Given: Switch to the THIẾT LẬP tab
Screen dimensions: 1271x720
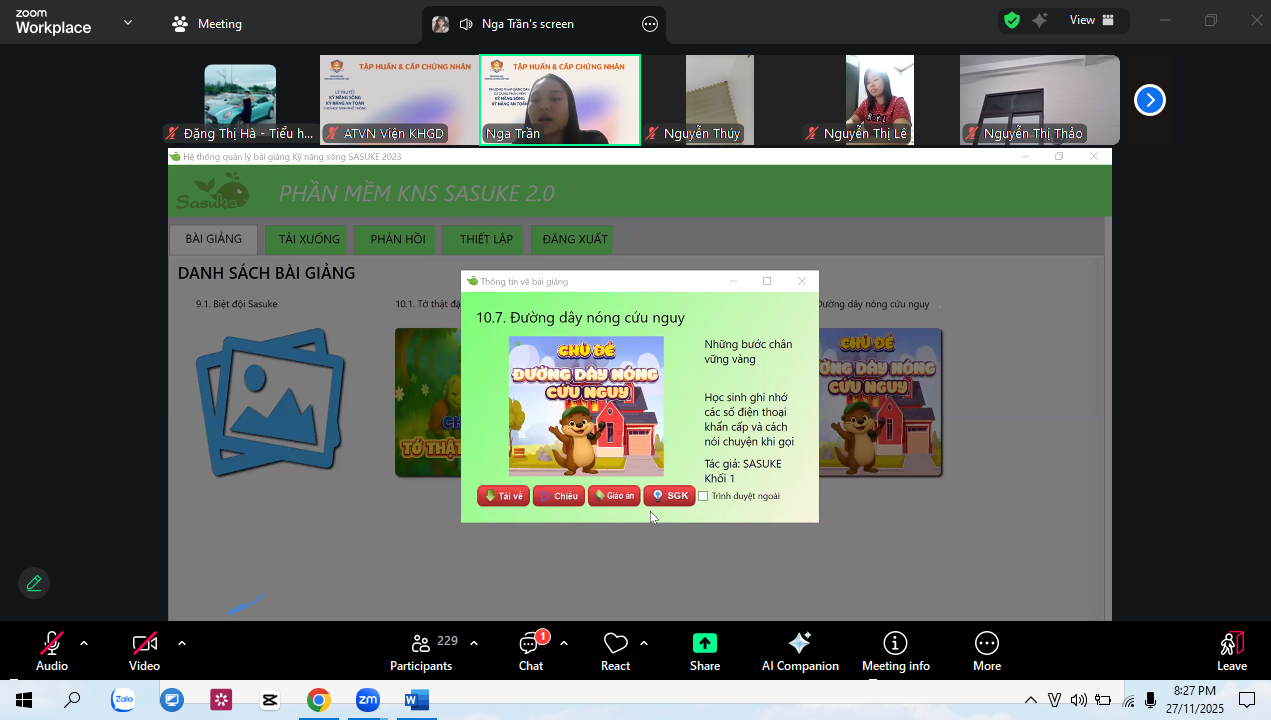Looking at the screenshot, I should [x=486, y=240].
